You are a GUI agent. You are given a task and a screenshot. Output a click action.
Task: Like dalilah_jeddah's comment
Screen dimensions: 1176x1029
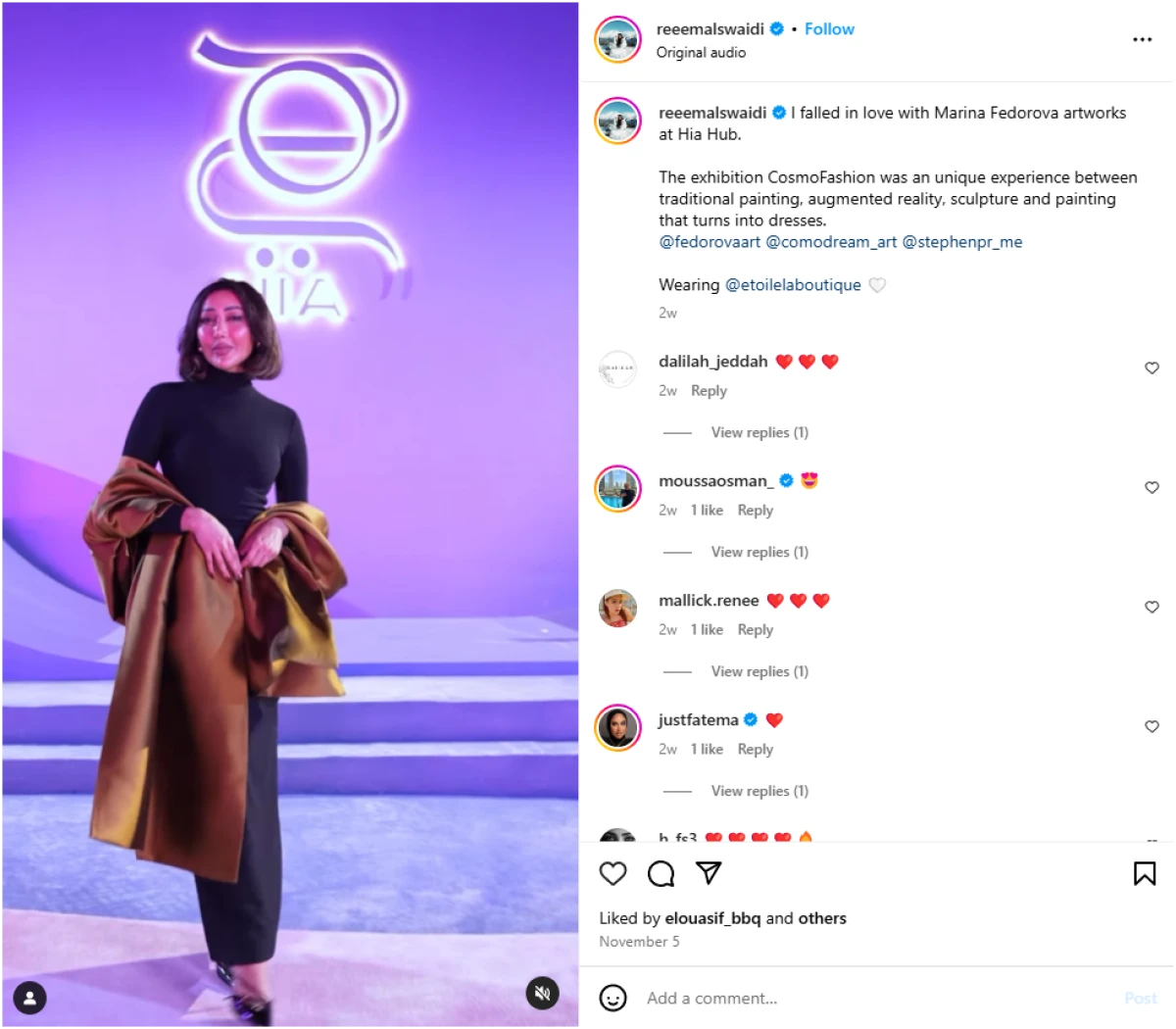[x=1151, y=368]
